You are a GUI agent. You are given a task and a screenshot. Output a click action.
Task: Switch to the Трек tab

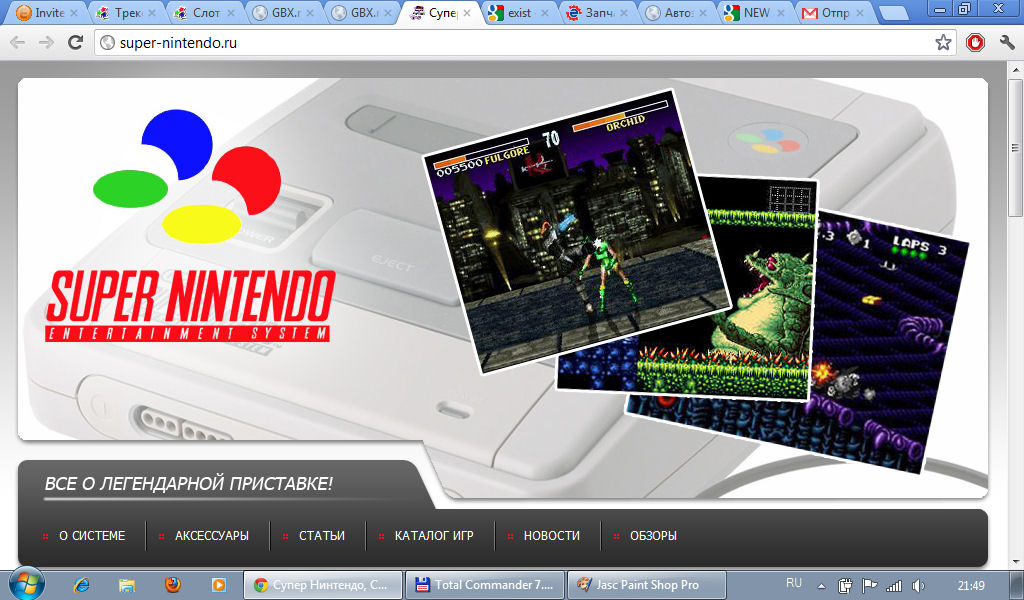coord(126,13)
